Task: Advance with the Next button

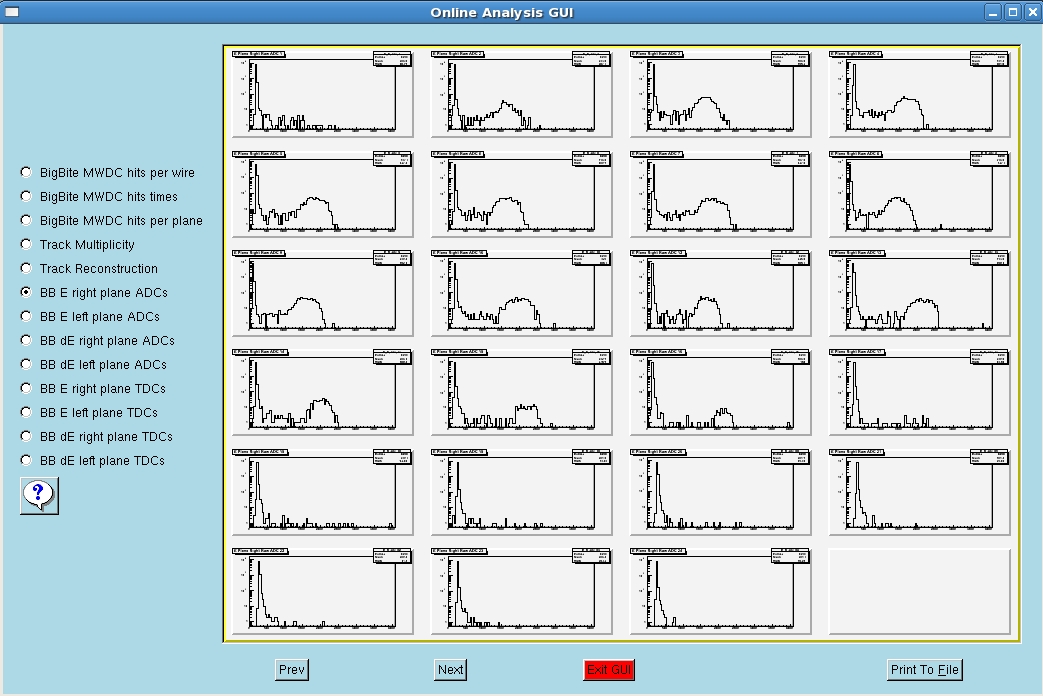Action: pos(450,669)
